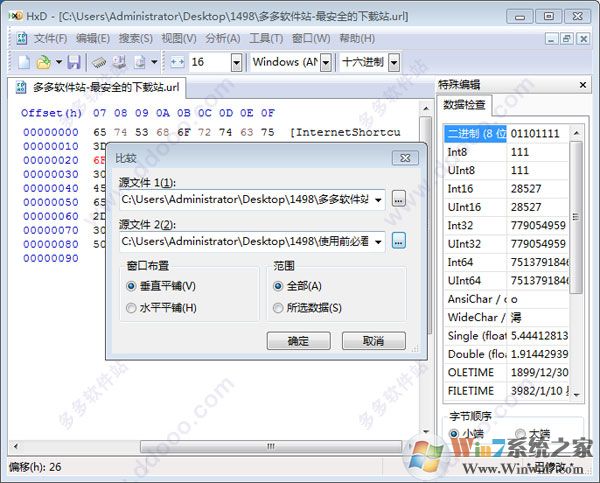Image resolution: width=600 pixels, height=483 pixels.
Task: Browse for 源文件 1 with ellipsis button
Action: click(x=399, y=199)
